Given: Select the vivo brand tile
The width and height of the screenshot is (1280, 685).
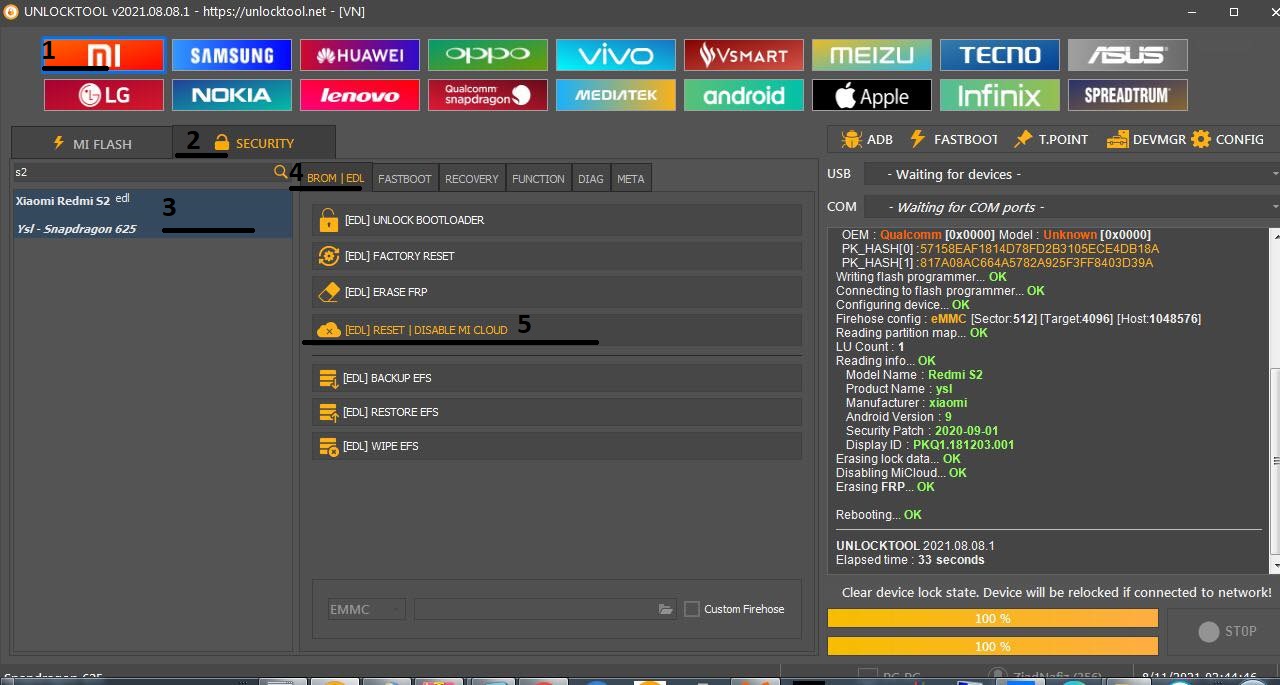Looking at the screenshot, I should click(616, 55).
